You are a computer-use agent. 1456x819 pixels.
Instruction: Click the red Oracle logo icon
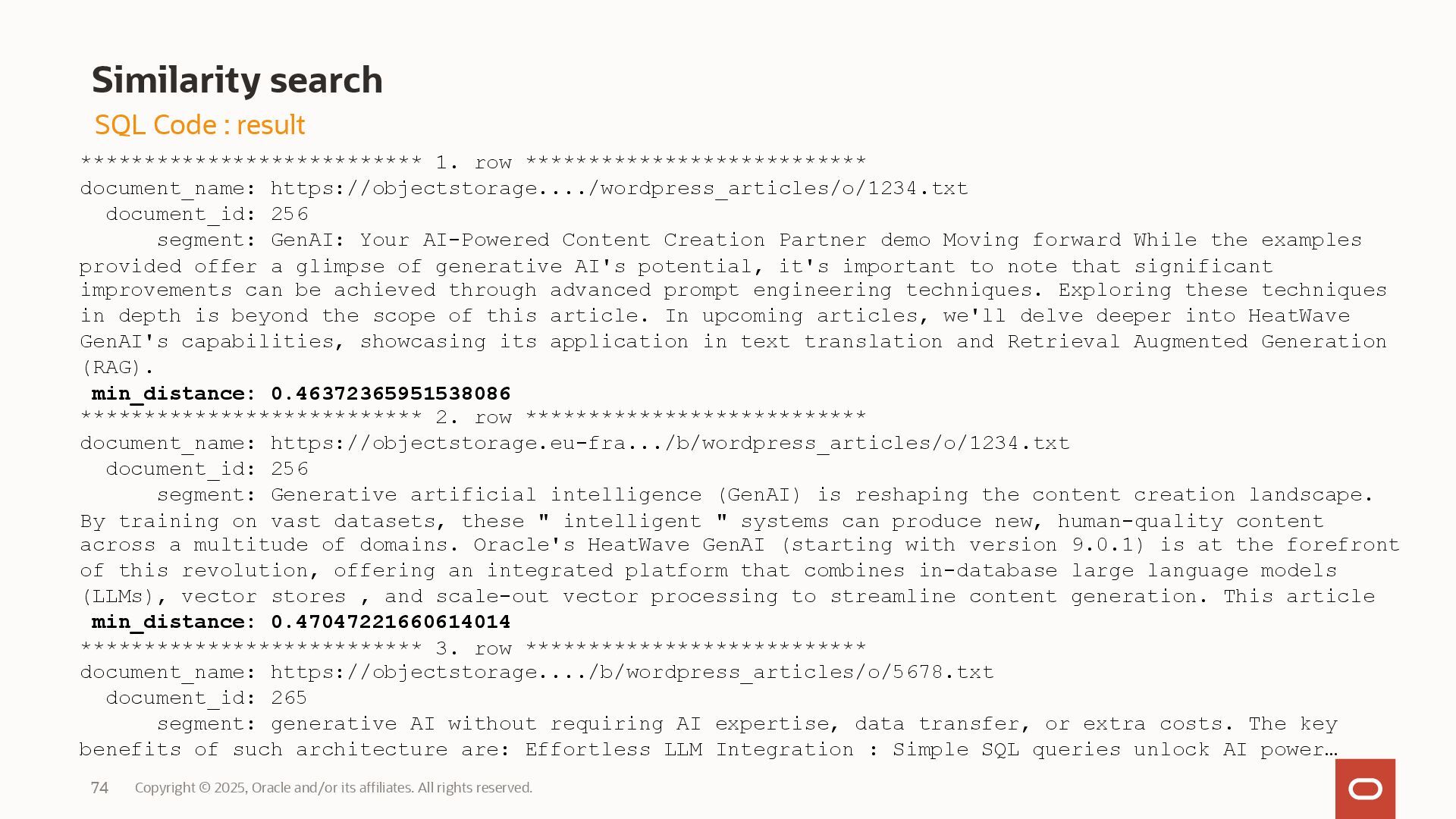click(1365, 789)
